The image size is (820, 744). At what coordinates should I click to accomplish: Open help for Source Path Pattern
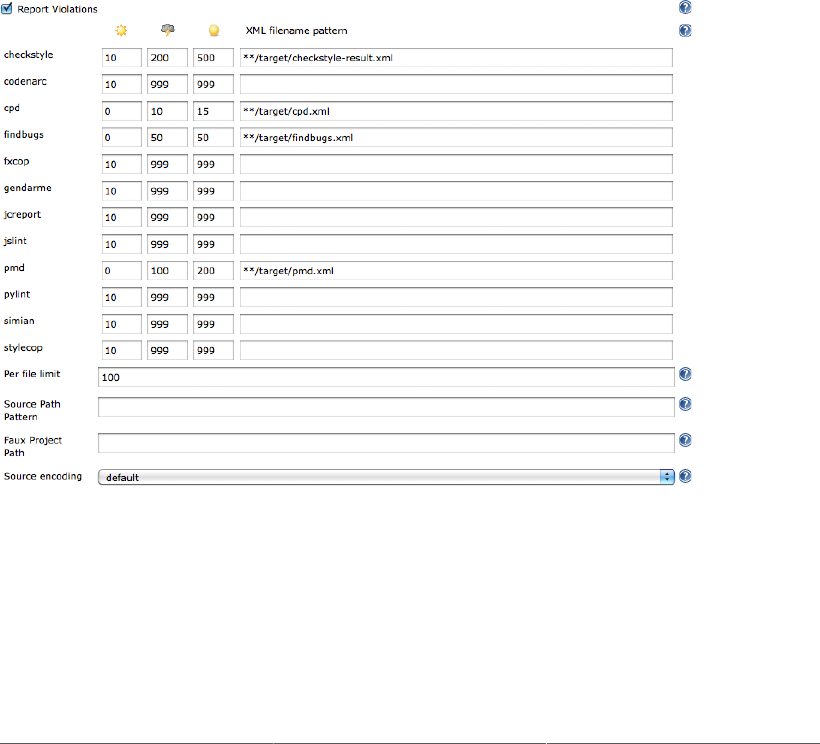click(x=685, y=404)
